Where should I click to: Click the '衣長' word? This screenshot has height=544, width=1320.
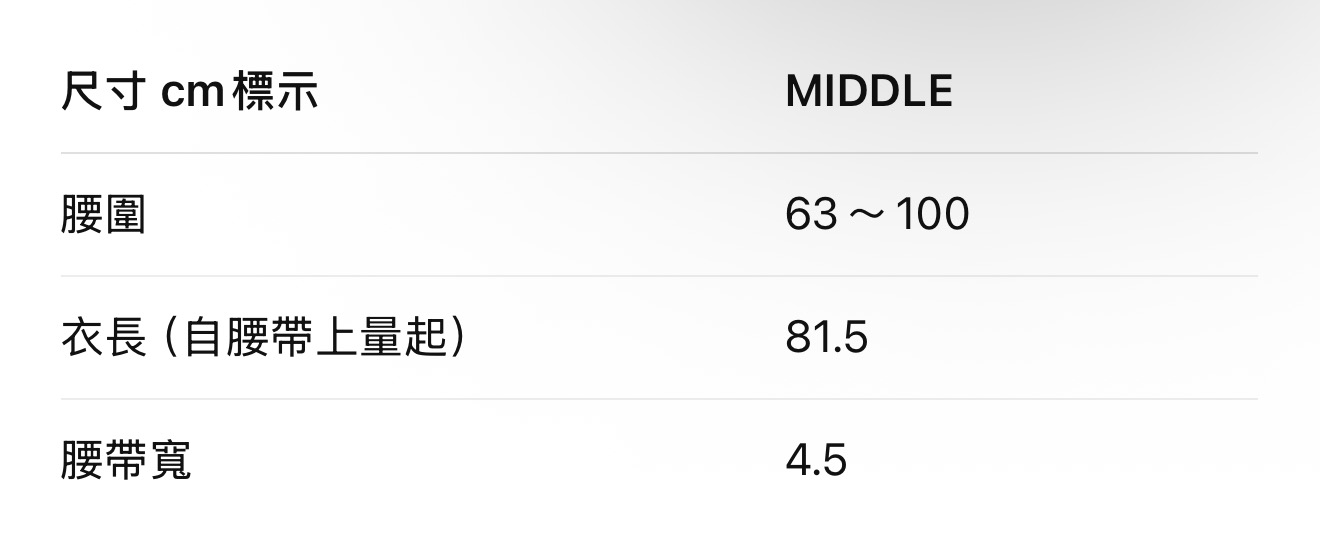(103, 338)
